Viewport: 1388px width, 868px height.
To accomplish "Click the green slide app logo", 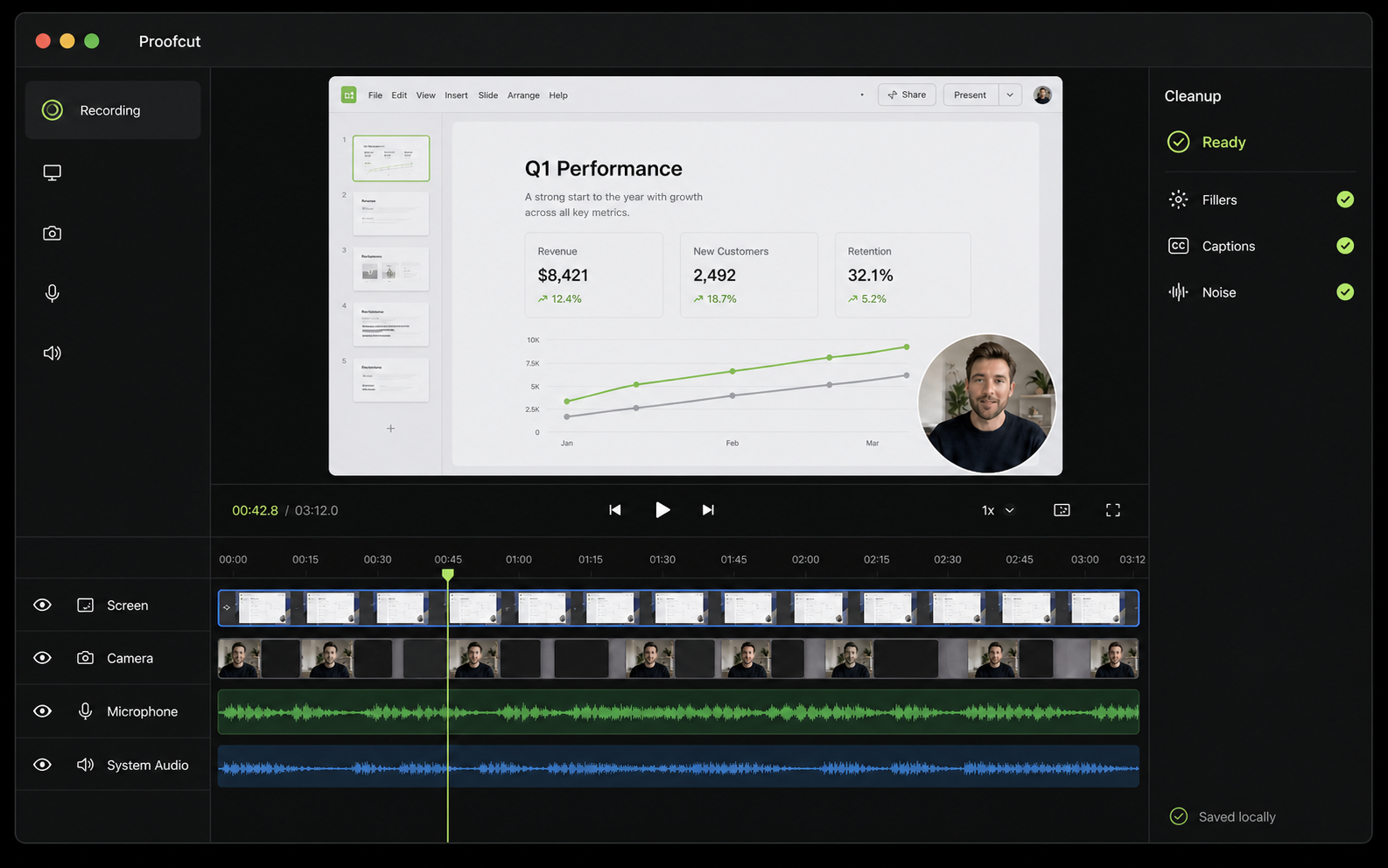I will pyautogui.click(x=349, y=94).
